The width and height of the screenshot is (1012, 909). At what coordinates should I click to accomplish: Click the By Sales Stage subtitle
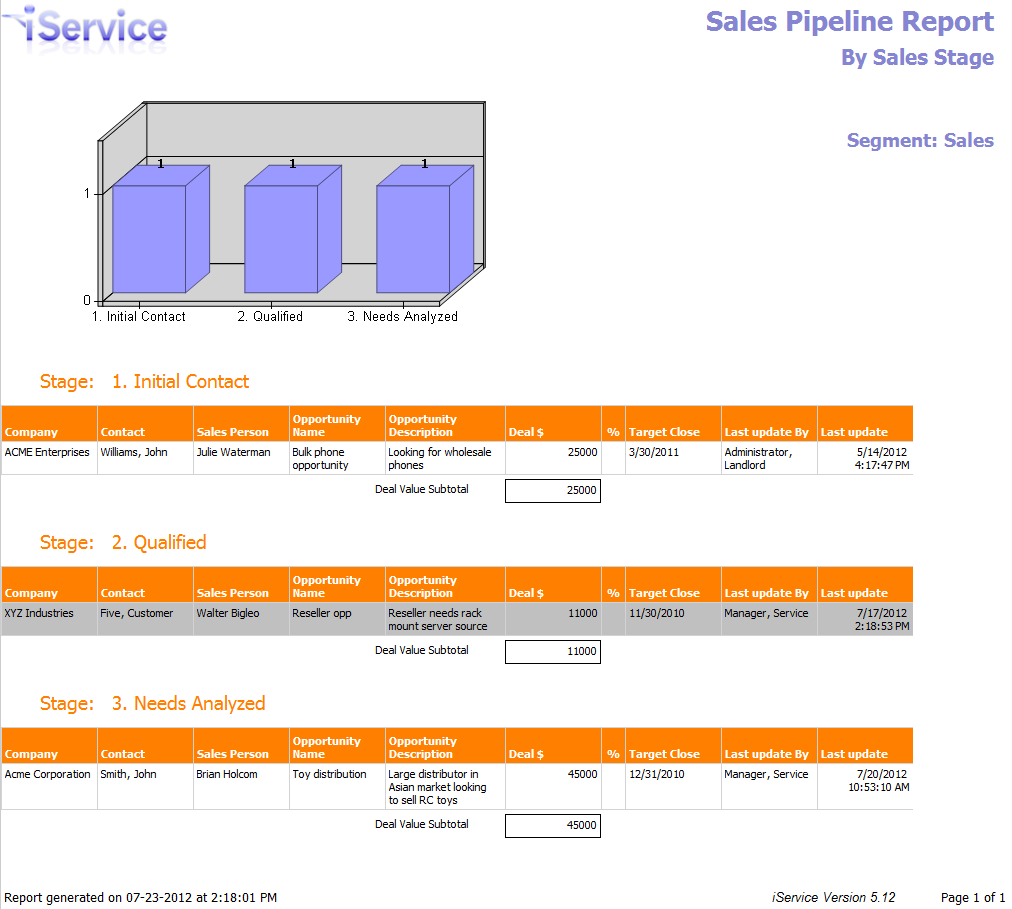(917, 57)
